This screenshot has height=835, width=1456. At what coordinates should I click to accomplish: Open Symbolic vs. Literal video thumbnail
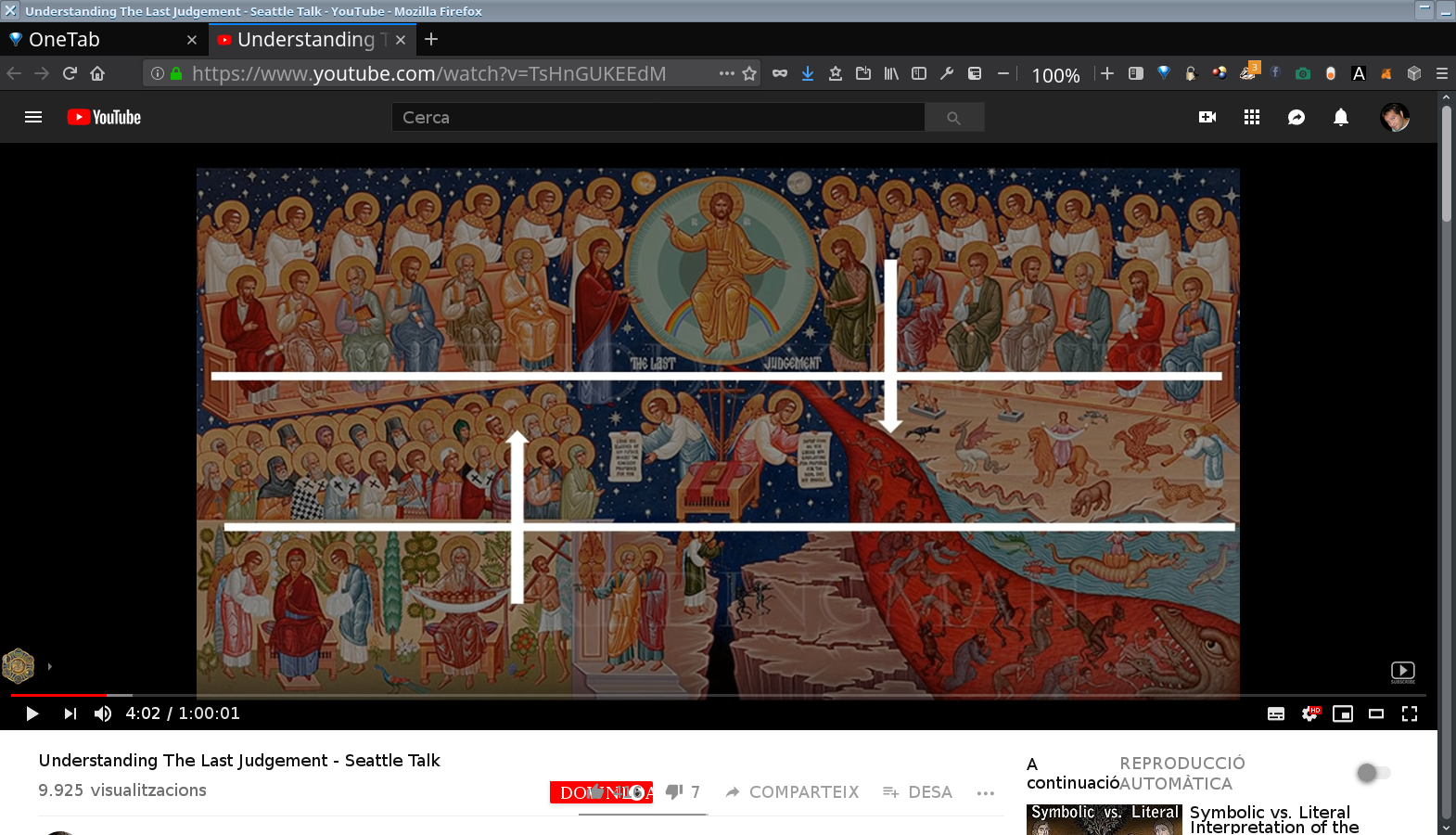(x=1104, y=819)
